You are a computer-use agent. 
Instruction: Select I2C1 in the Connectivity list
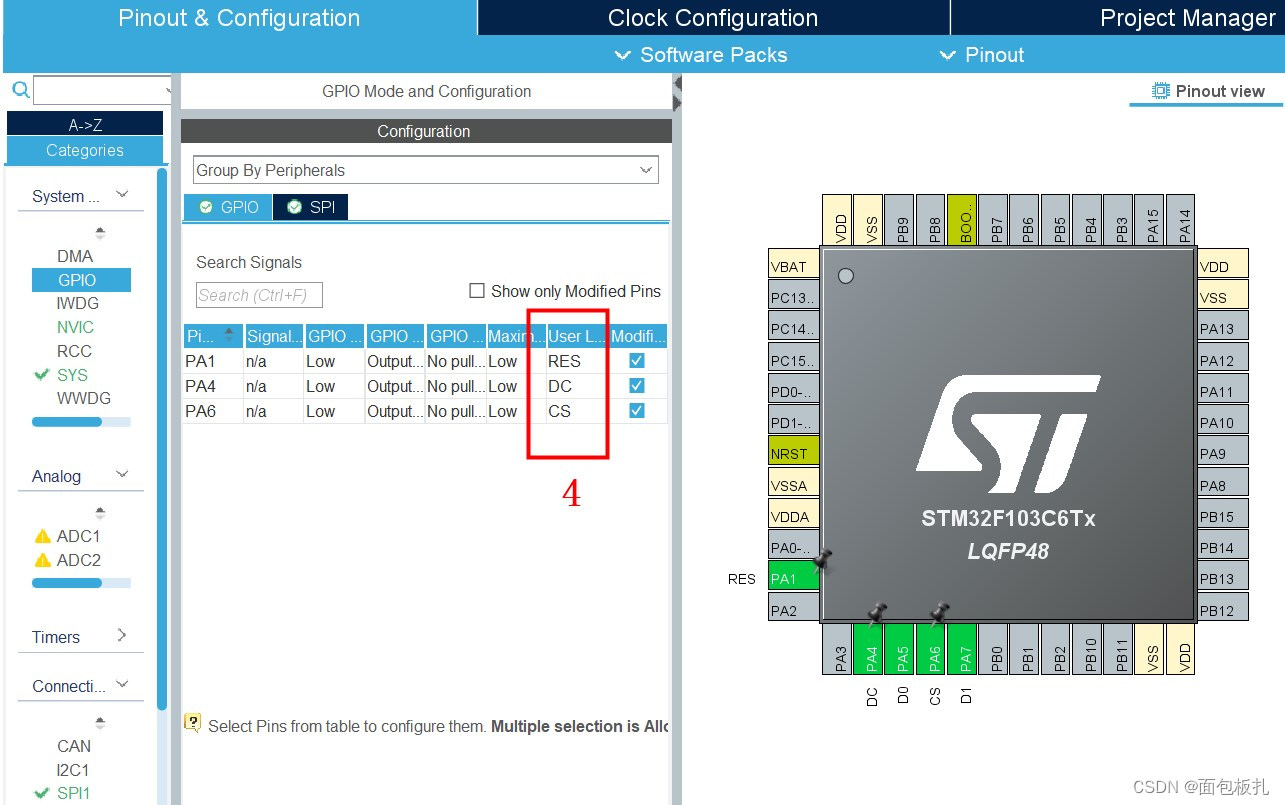tap(73, 770)
